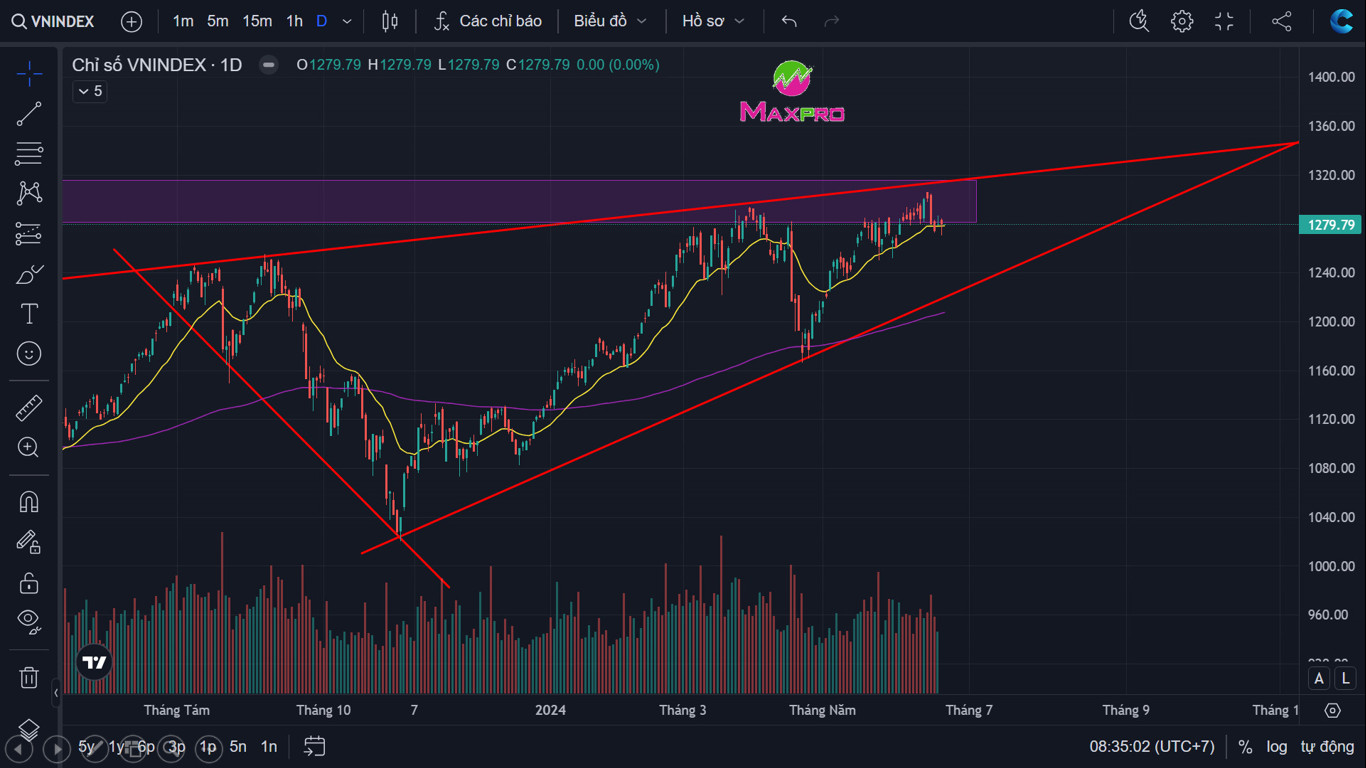The width and height of the screenshot is (1366, 768).
Task: Set the date range to 5y
Action: coord(88,746)
